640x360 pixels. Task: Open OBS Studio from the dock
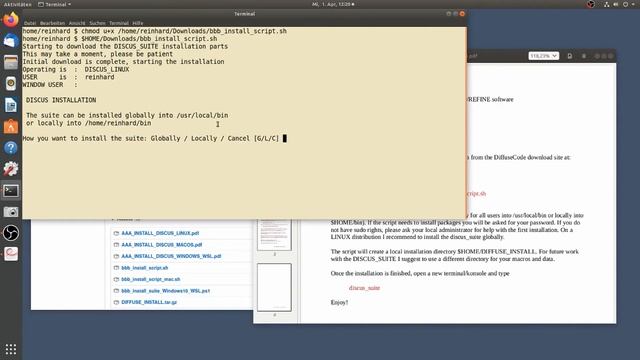[11, 233]
